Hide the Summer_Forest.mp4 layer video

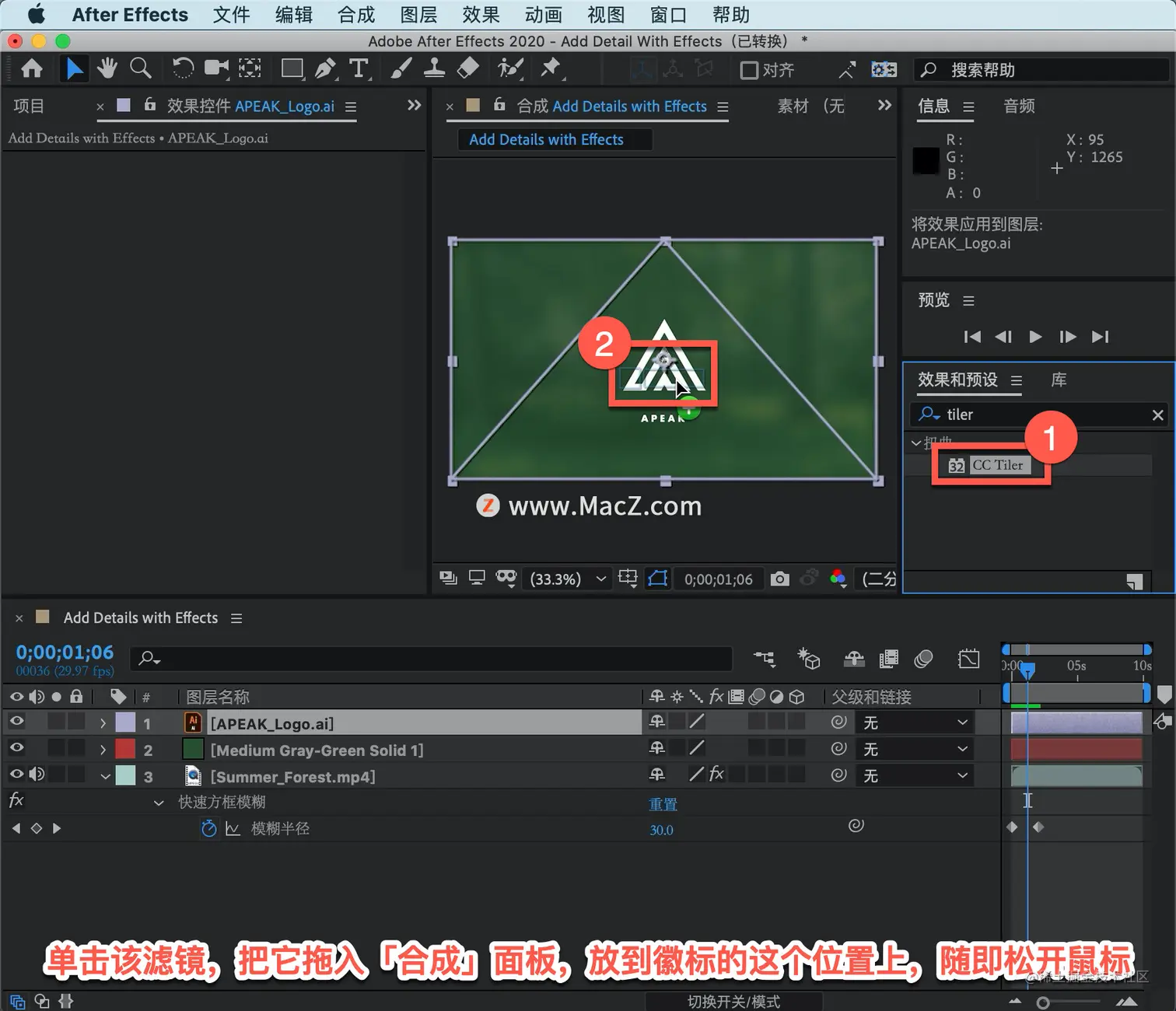click(x=16, y=775)
